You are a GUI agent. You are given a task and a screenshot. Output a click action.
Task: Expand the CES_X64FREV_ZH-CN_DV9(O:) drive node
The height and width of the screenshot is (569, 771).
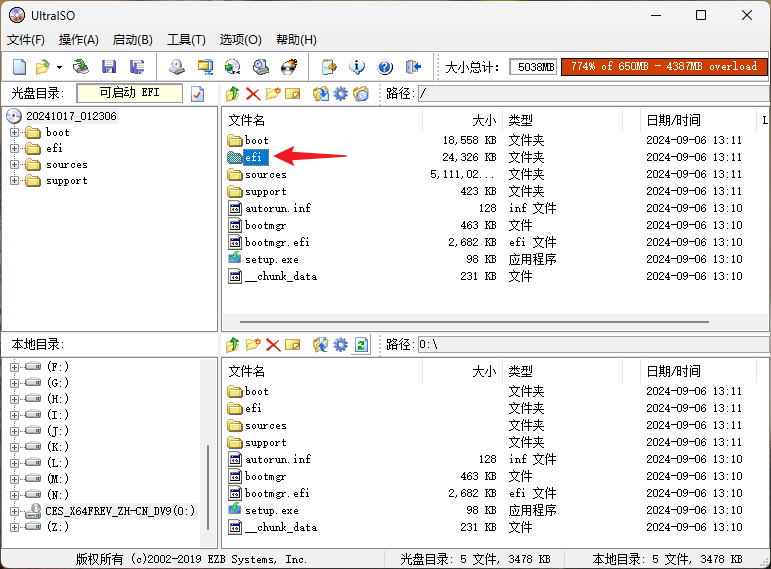point(14,511)
